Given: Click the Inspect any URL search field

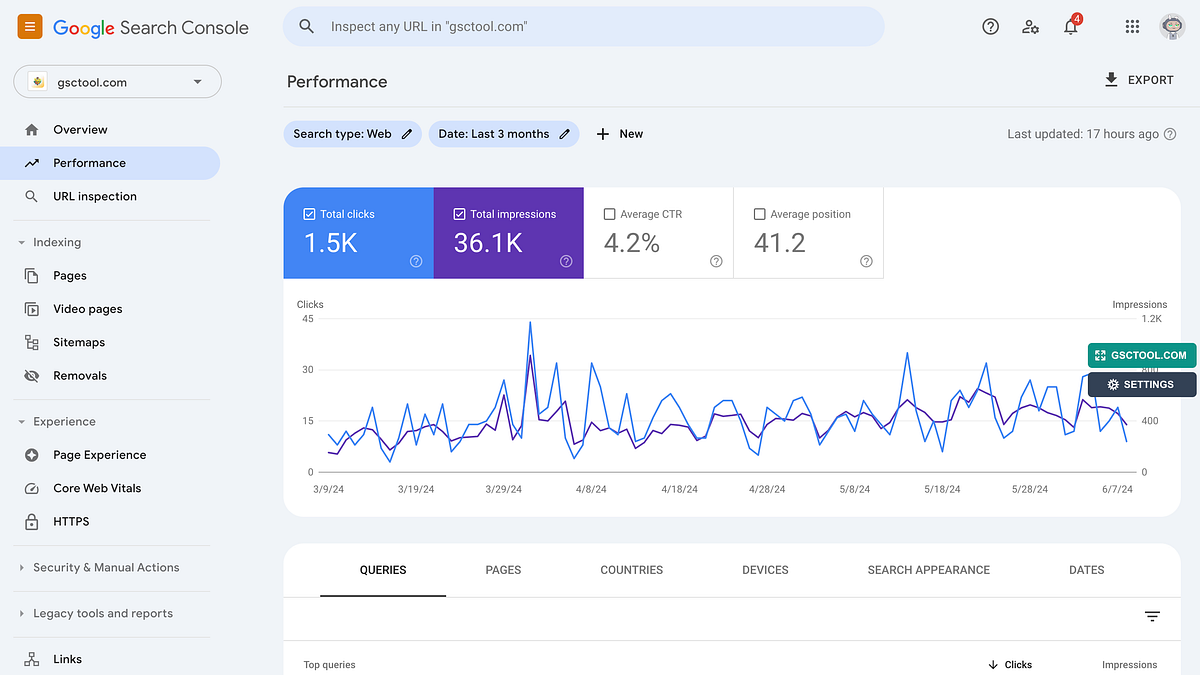Looking at the screenshot, I should tap(585, 26).
